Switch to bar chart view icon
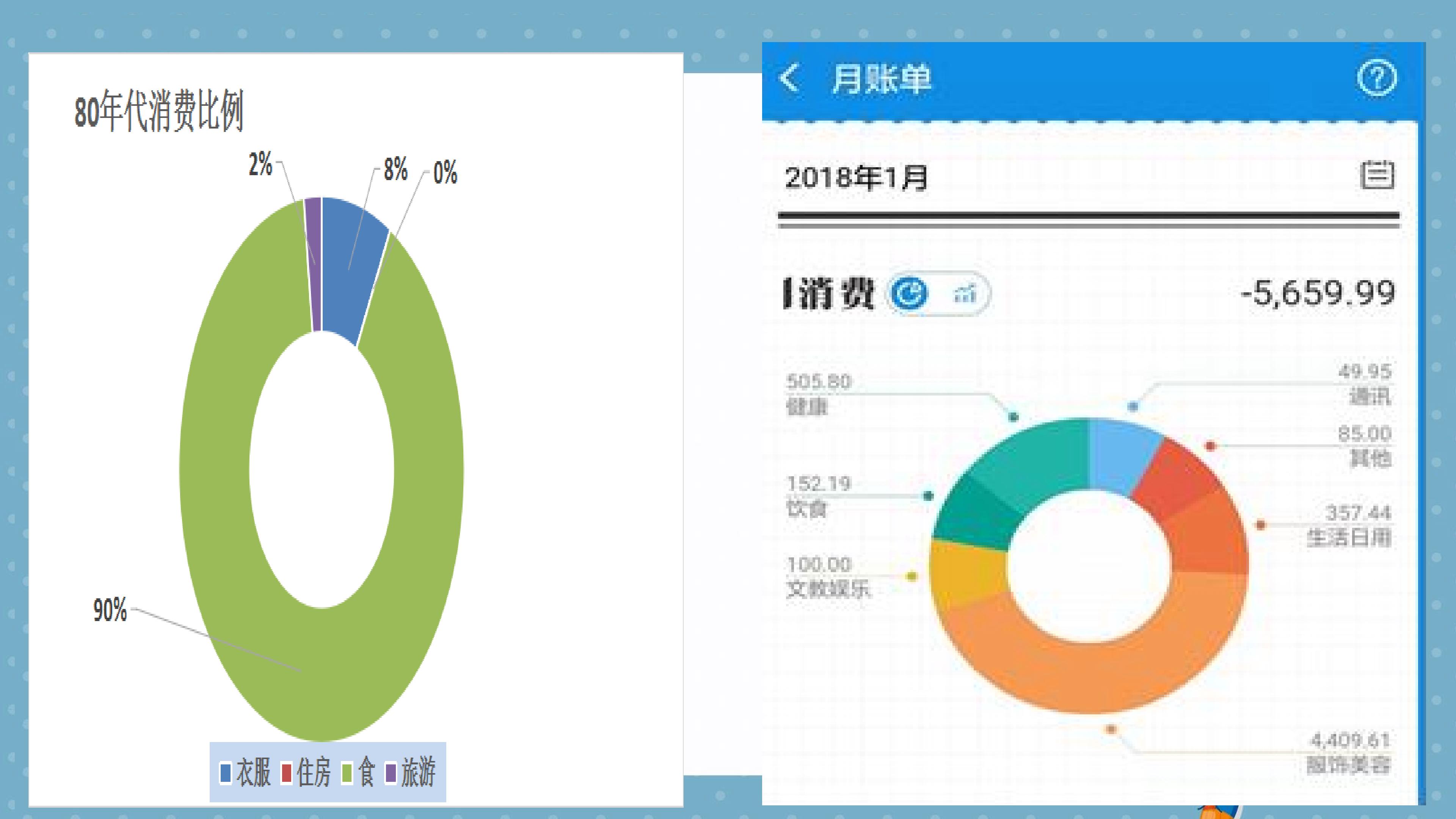 point(965,293)
